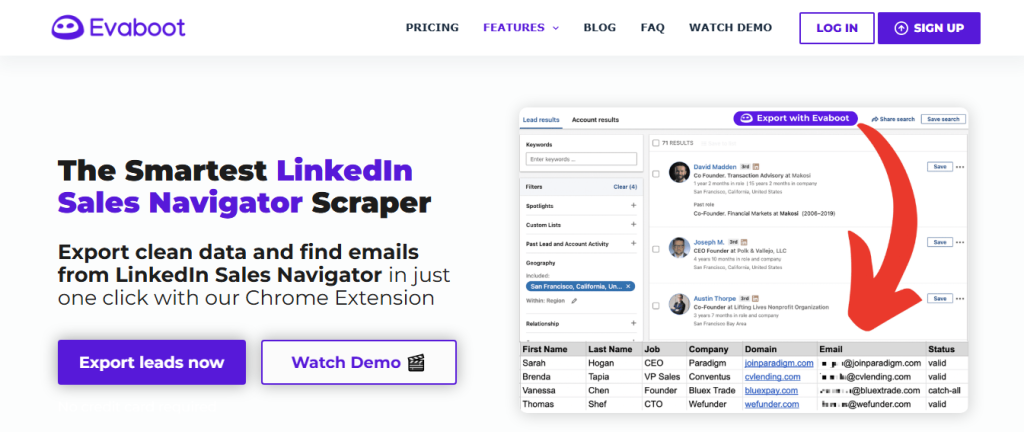The image size is (1024, 432).
Task: Click the Enter keywords input field
Action: (581, 159)
